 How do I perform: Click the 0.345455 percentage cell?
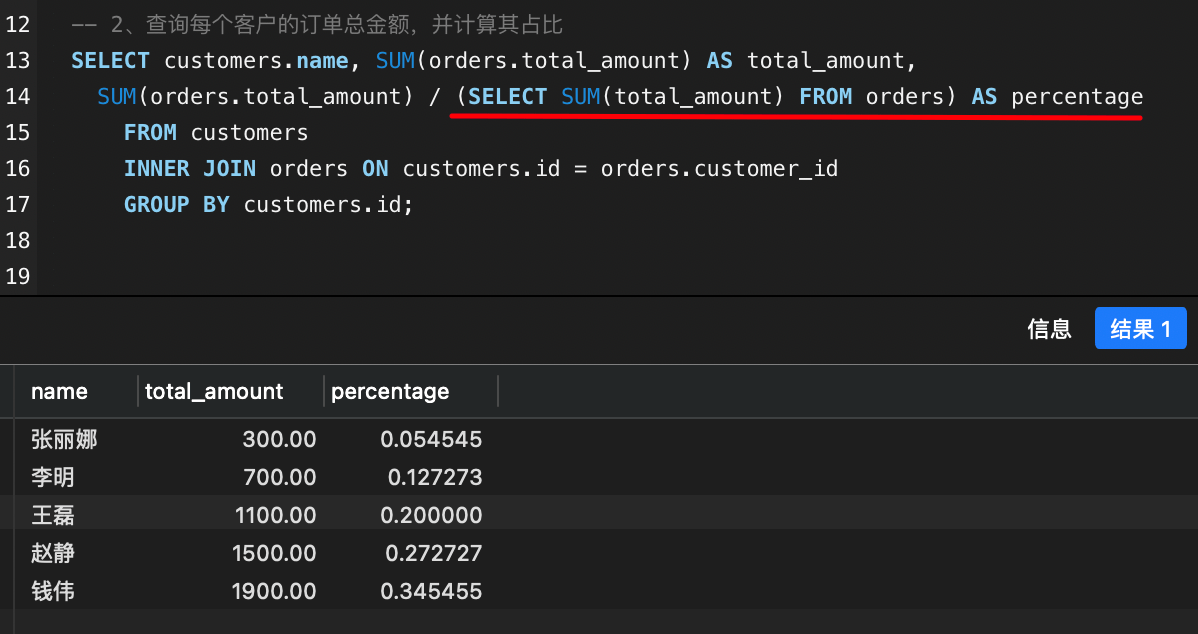click(x=431, y=591)
